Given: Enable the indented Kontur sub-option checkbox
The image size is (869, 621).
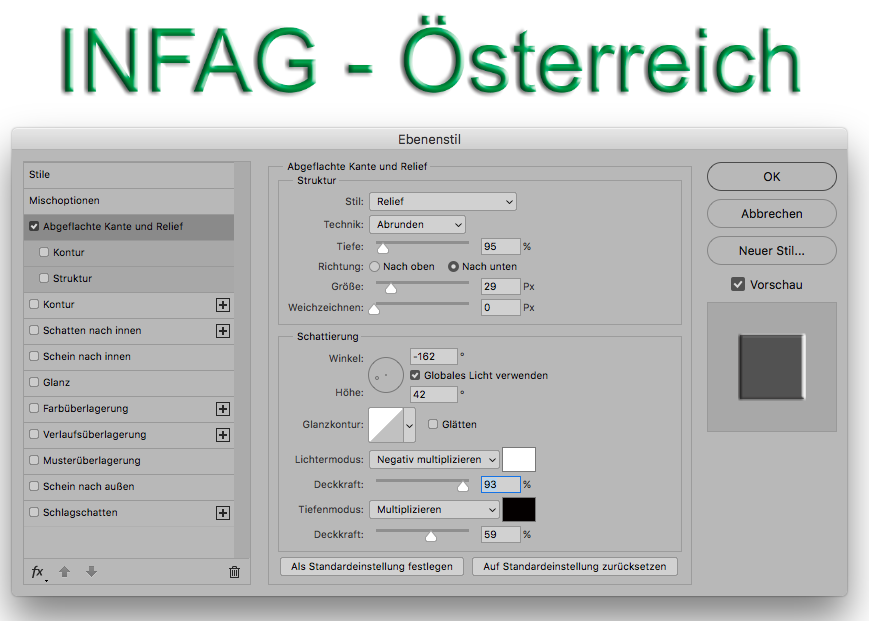Looking at the screenshot, I should coord(44,252).
